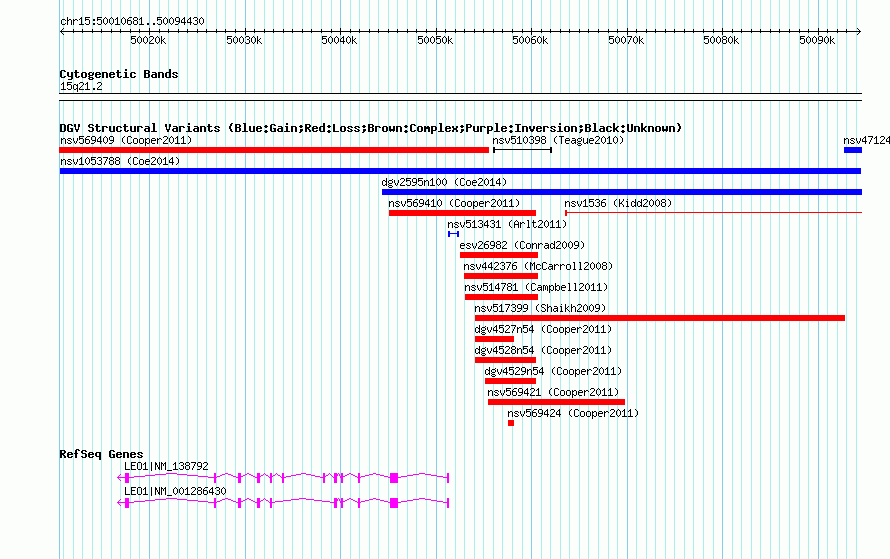The width and height of the screenshot is (890, 559).
Task: Open the nsv514781 (Campbell2011) red bar
Action: click(501, 297)
